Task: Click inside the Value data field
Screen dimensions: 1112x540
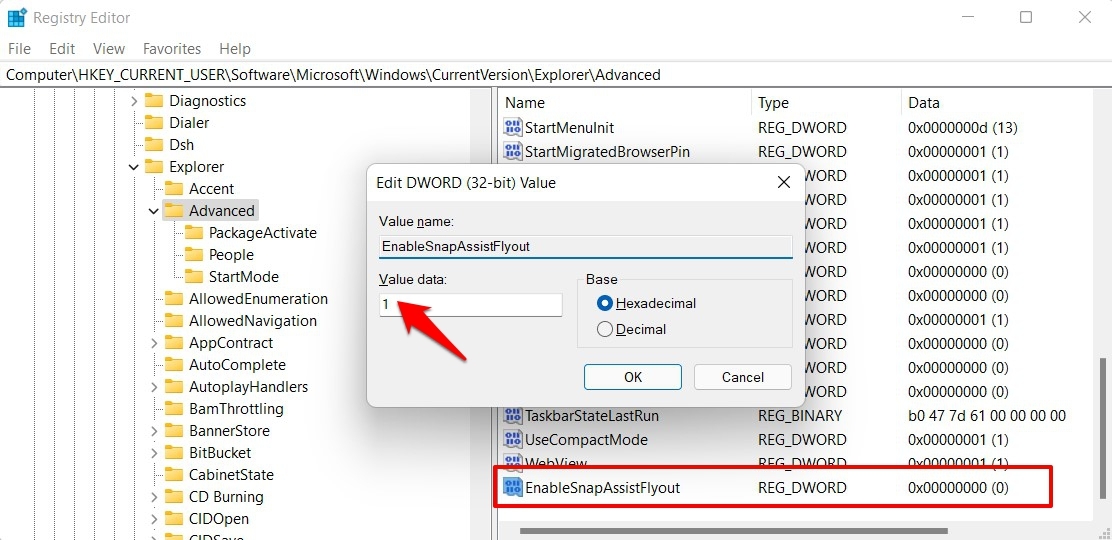Action: coord(471,305)
